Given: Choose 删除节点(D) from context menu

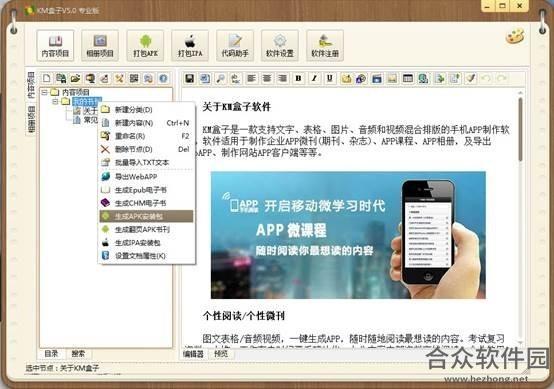Looking at the screenshot, I should click(146, 149).
